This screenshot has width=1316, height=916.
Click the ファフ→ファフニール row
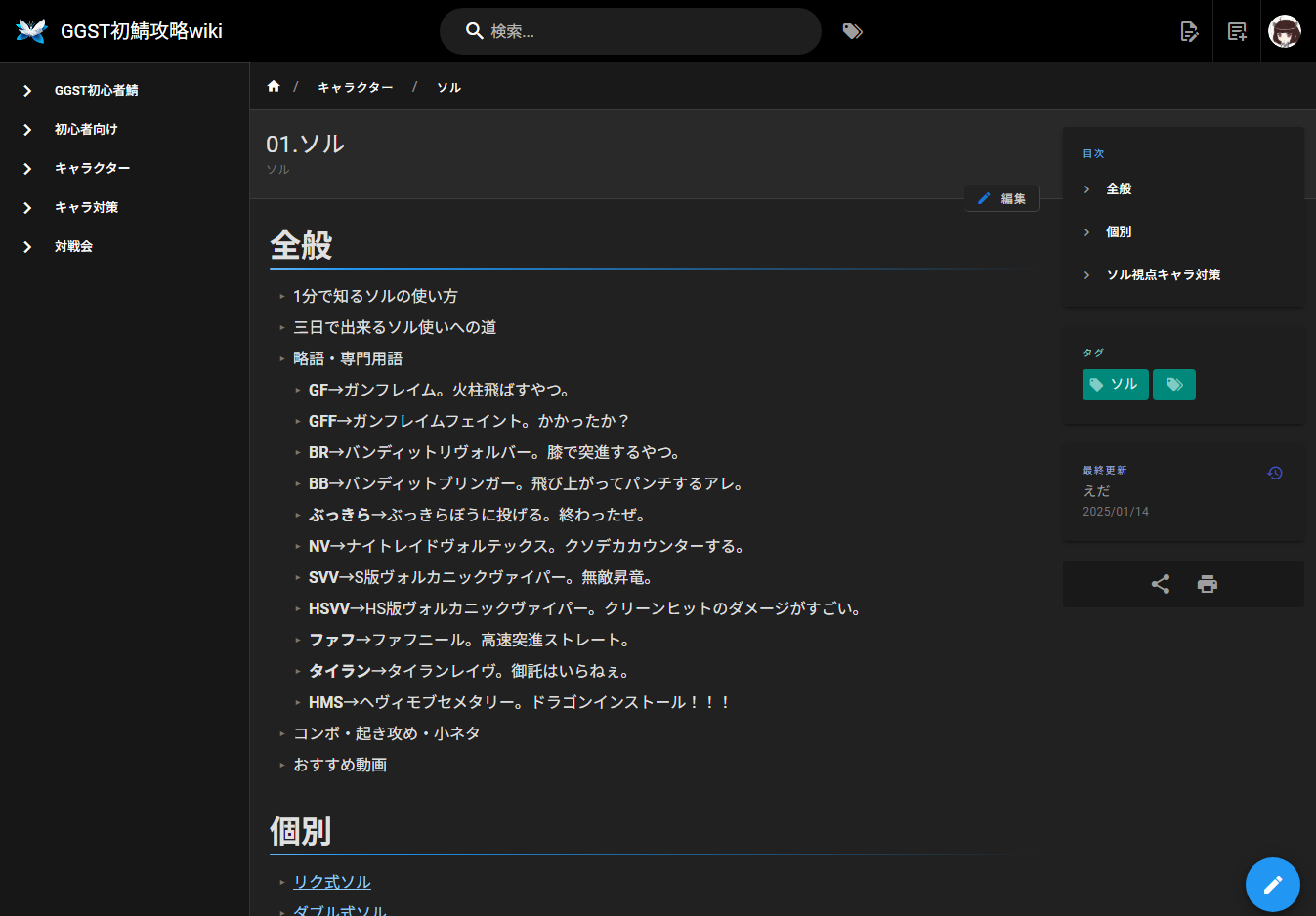click(x=471, y=640)
